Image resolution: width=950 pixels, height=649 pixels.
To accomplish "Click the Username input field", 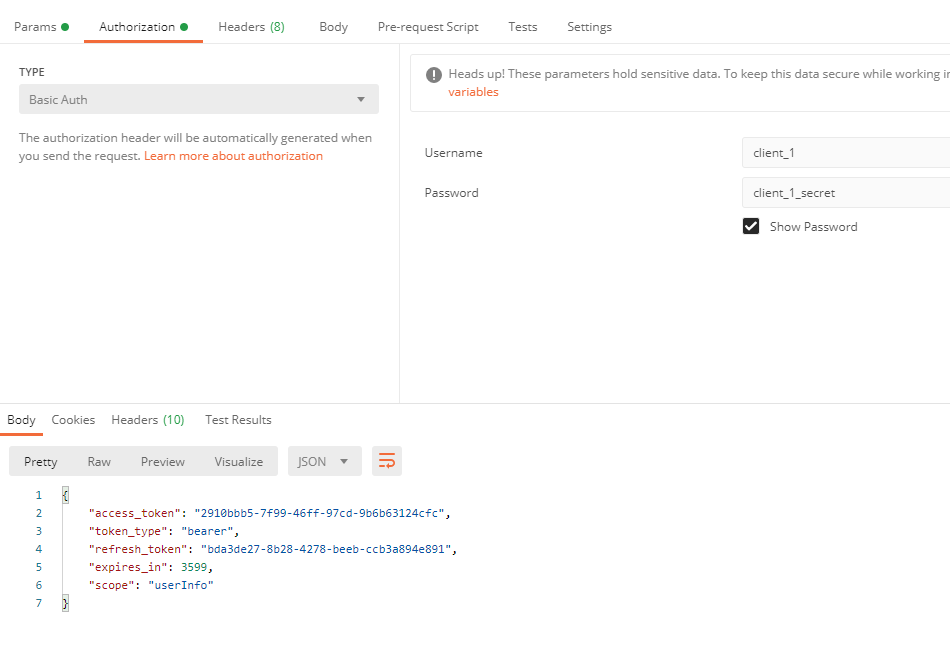I will click(x=846, y=153).
